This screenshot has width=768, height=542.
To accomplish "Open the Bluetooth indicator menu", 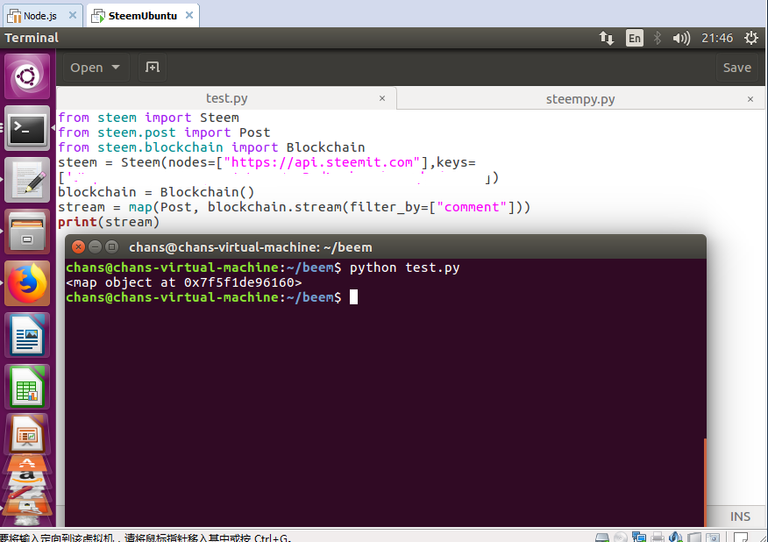I will click(x=657, y=38).
